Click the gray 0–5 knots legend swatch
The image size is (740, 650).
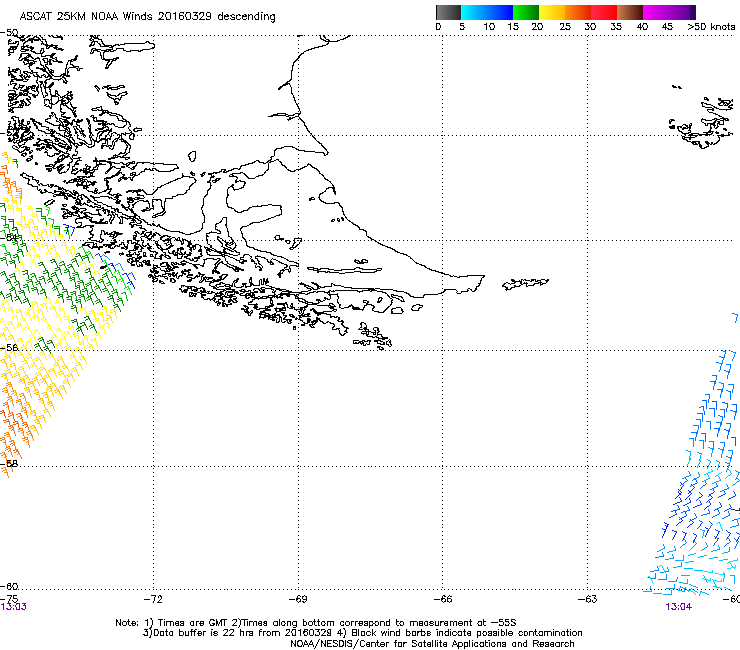[448, 12]
